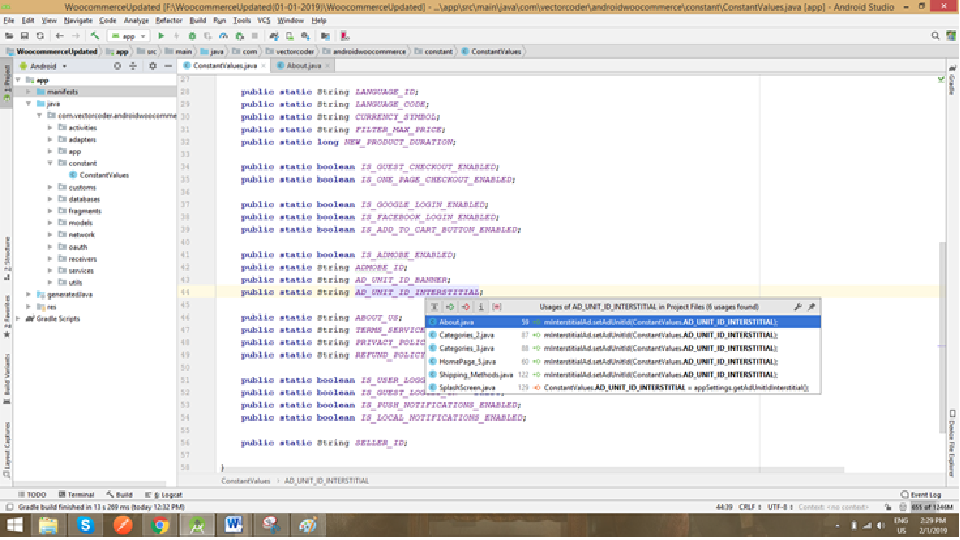Expand the adapters package
960x540 pixels.
click(50, 140)
